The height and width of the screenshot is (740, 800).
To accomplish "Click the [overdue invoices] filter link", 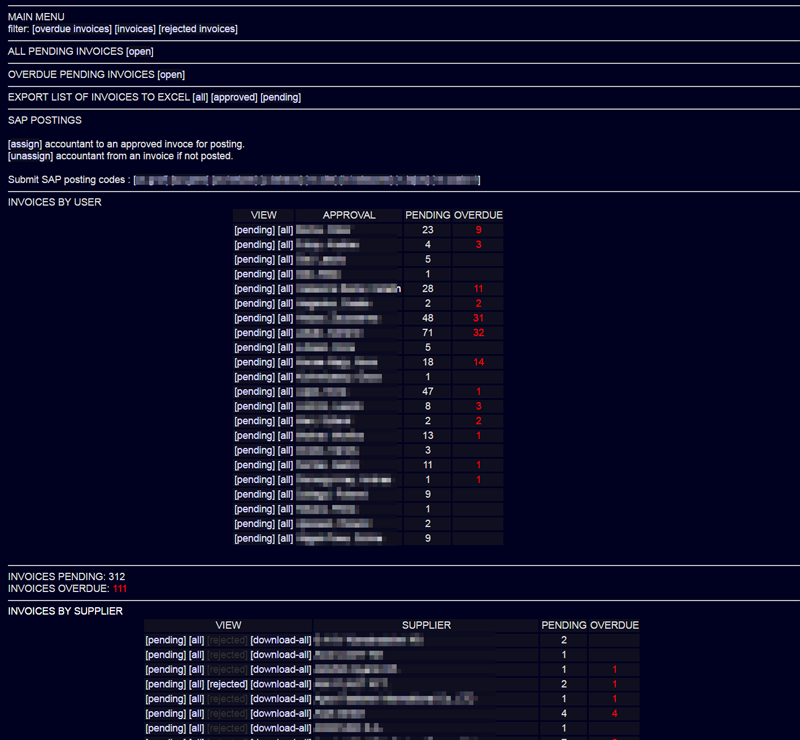I will pyautogui.click(x=72, y=29).
